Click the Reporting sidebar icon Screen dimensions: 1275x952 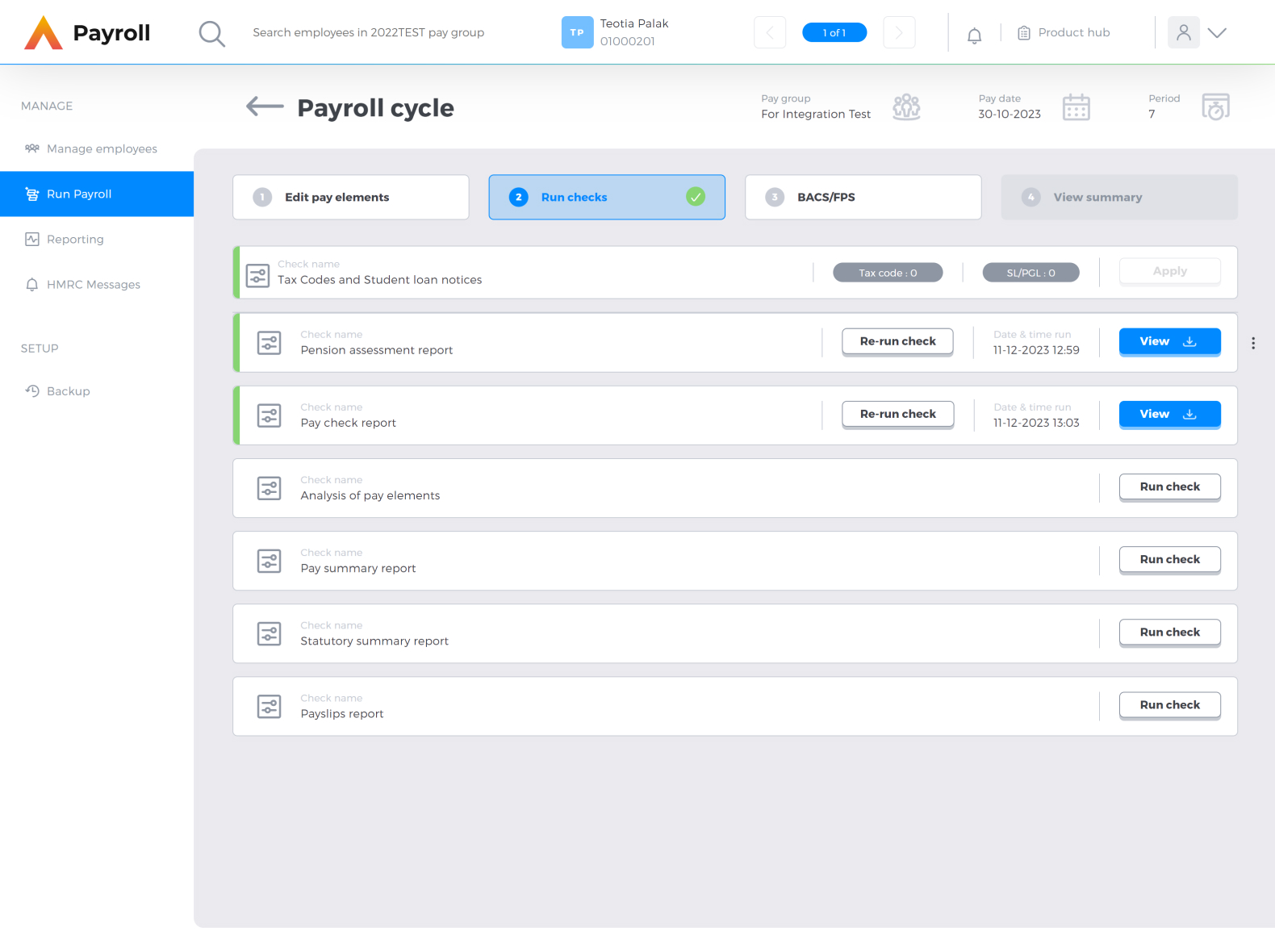[32, 239]
